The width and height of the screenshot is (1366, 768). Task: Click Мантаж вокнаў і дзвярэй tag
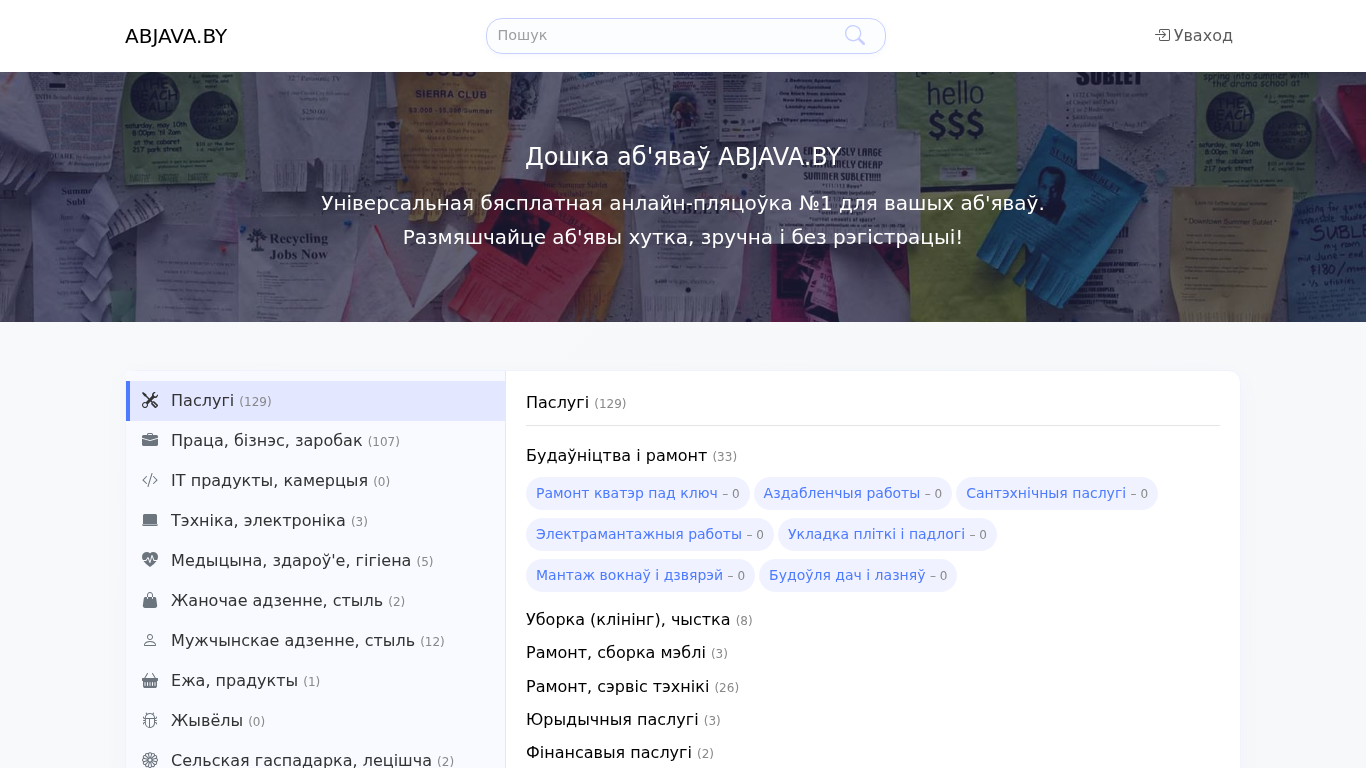click(x=640, y=575)
